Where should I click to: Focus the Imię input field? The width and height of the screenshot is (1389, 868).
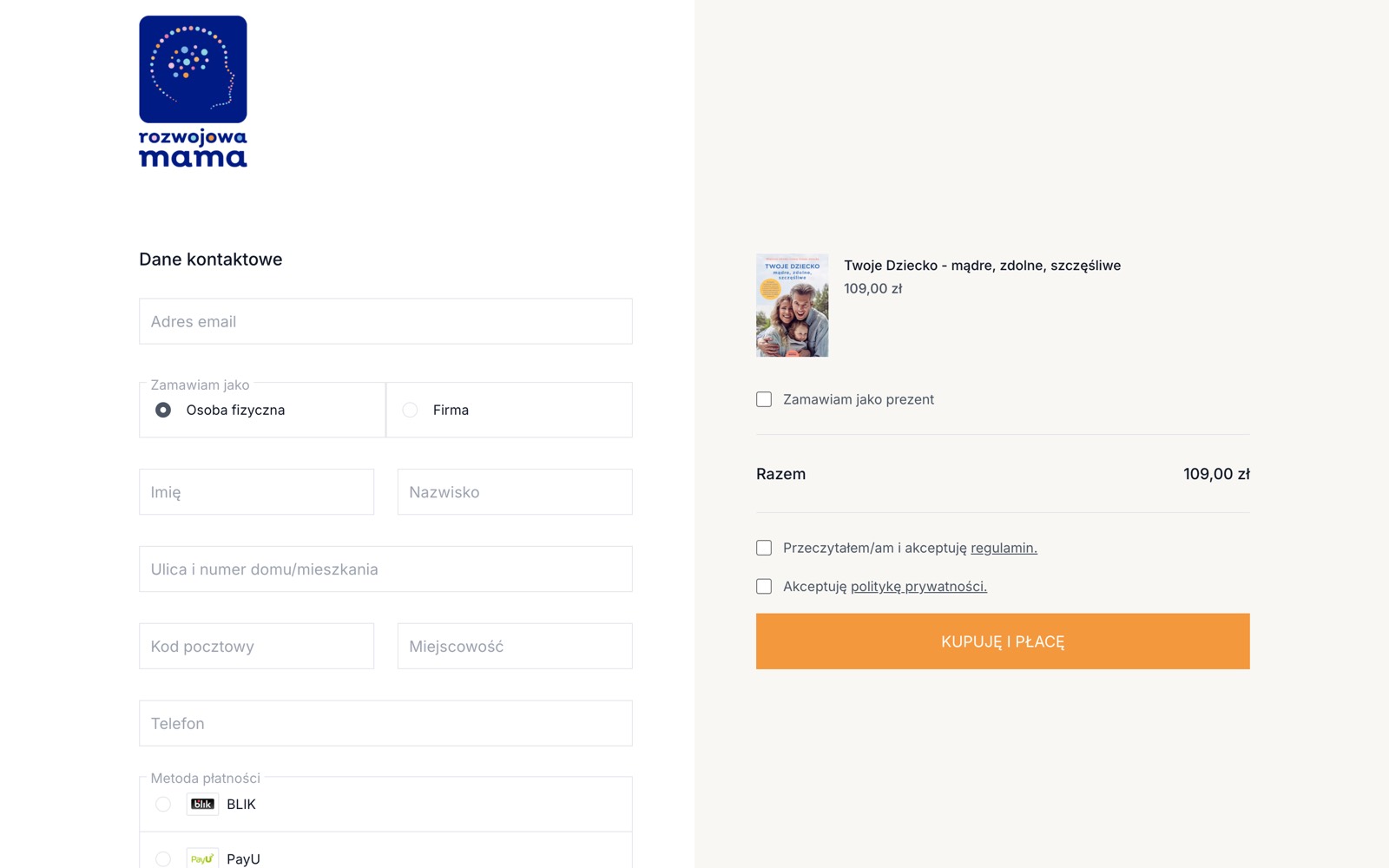coord(257,492)
